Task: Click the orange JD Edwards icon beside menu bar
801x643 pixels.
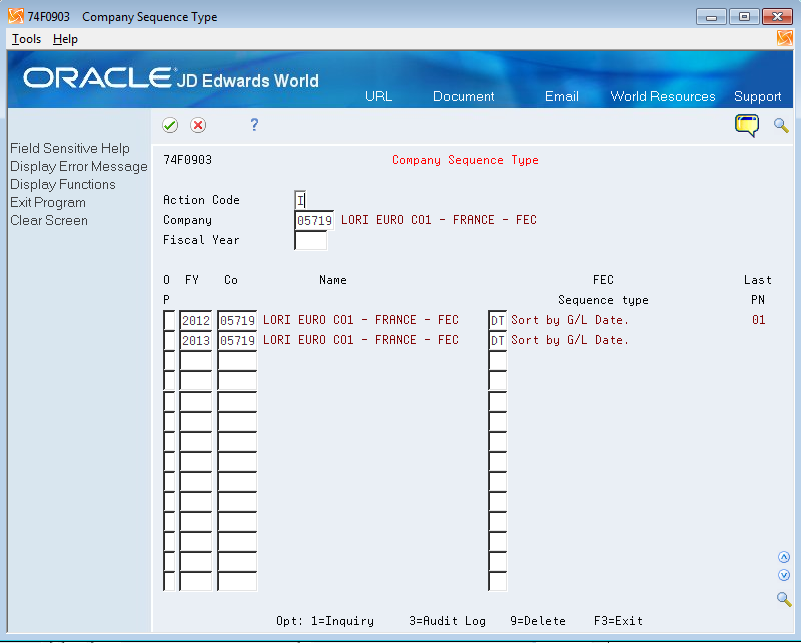Action: click(784, 38)
